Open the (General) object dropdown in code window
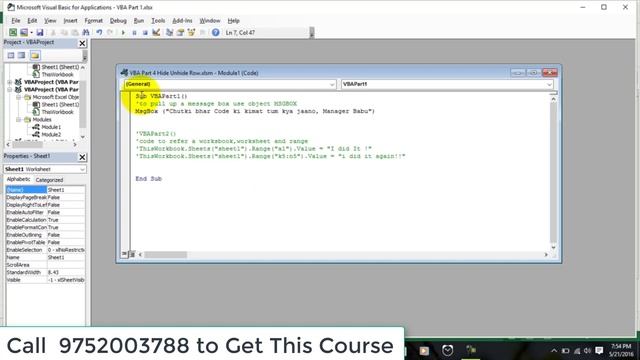The image size is (640, 360). tap(332, 84)
